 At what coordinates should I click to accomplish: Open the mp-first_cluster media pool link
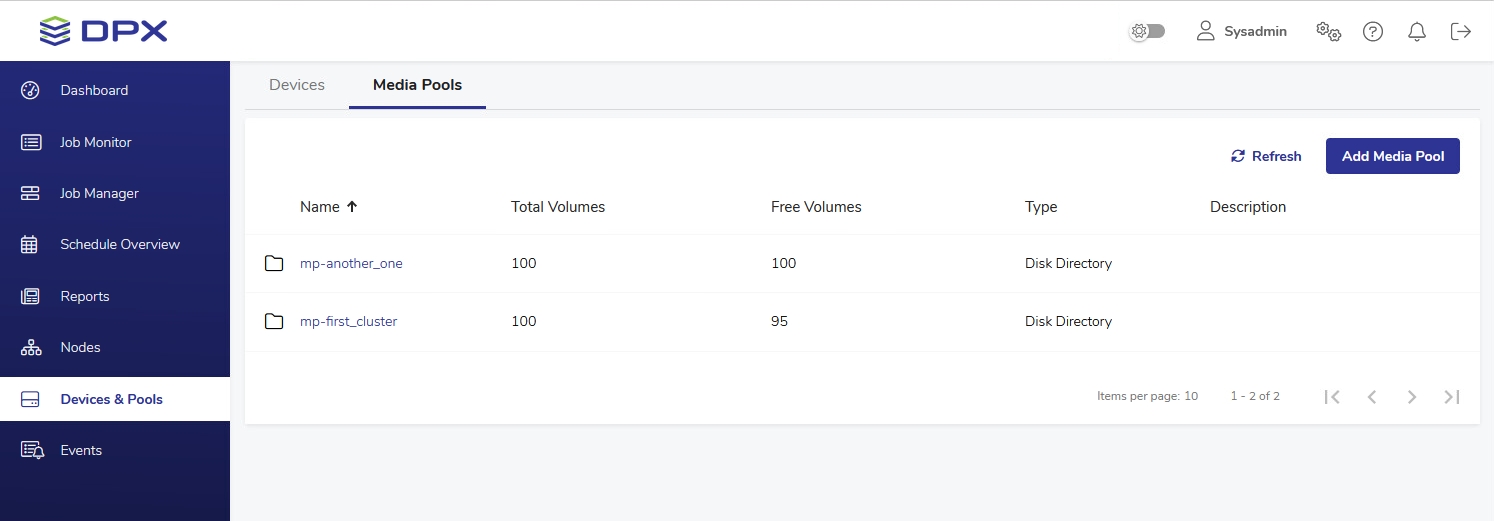(348, 321)
